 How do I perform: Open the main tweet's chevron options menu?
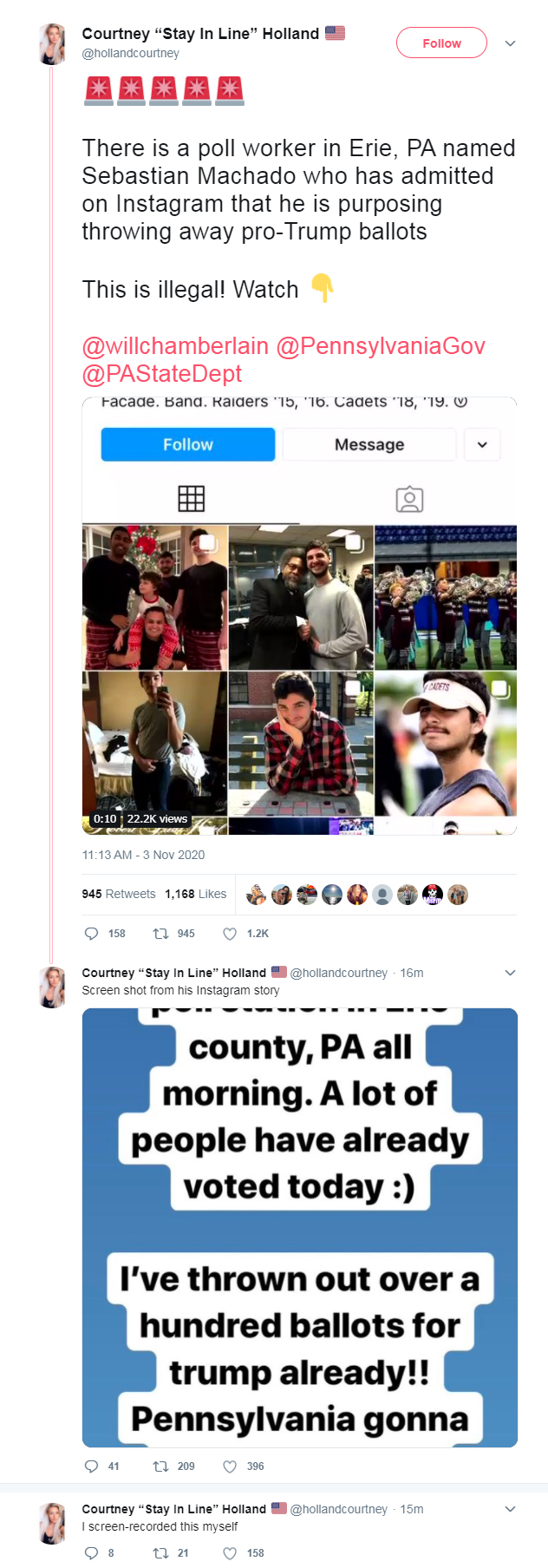tap(510, 43)
